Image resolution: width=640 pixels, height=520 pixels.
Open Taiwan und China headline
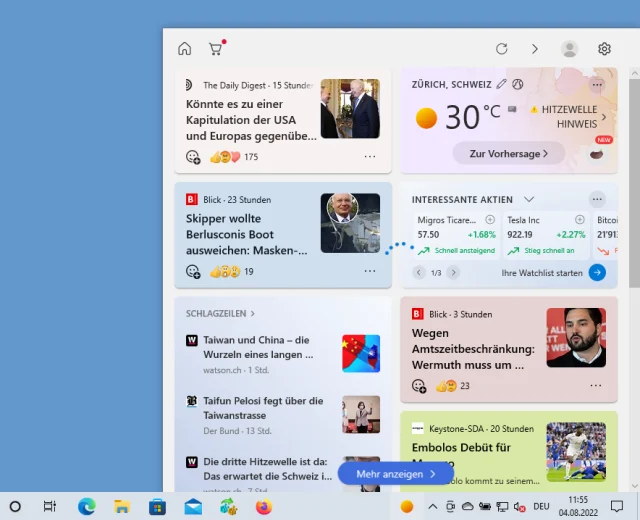coord(258,347)
